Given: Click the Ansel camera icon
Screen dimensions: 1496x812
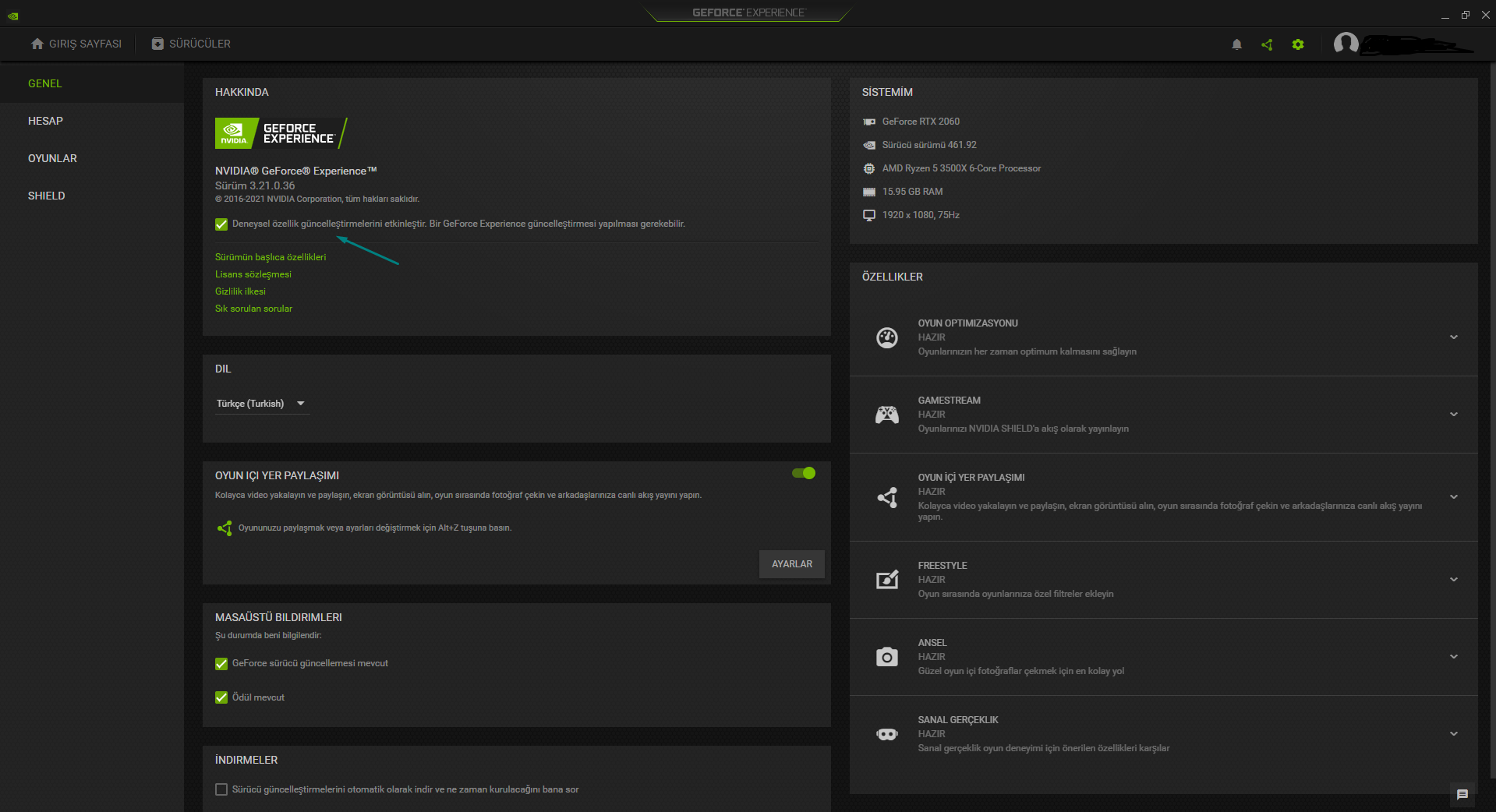Looking at the screenshot, I should pyautogui.click(x=887, y=657).
